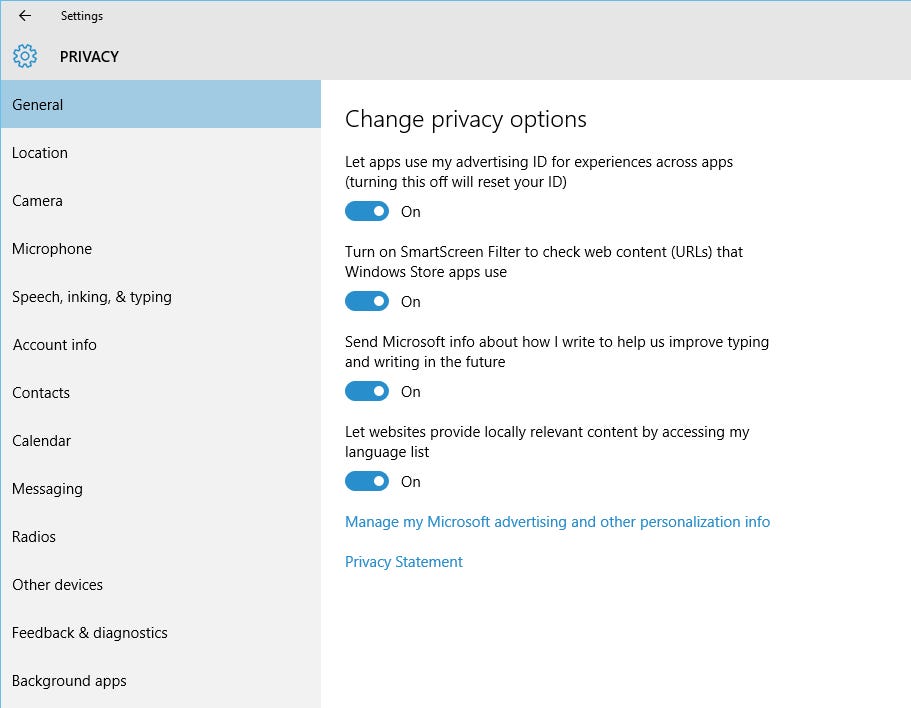
Task: Turn off typing info sent to Microsoft
Action: [367, 391]
